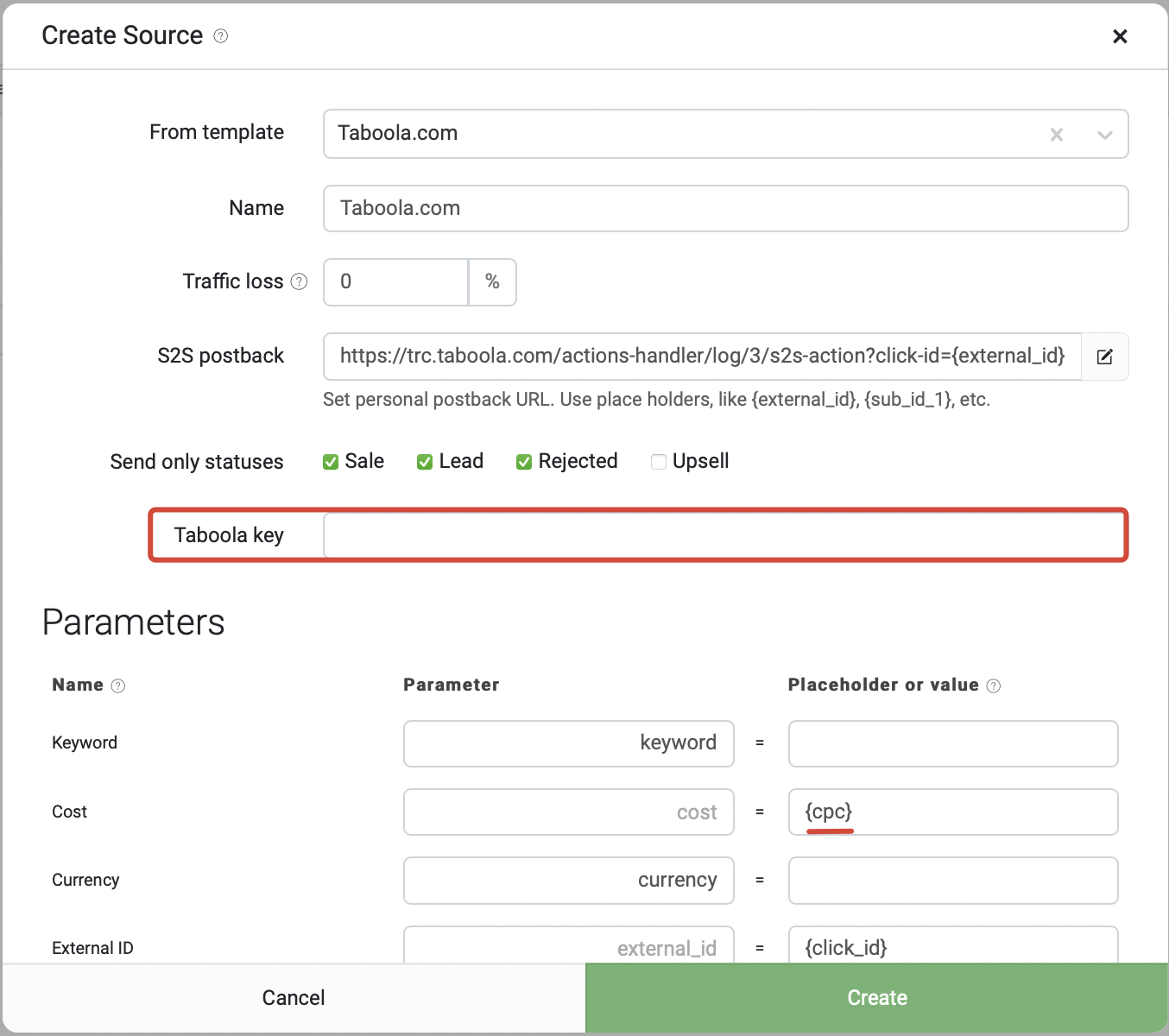Open the Traffic loss help tooltip

click(x=299, y=281)
